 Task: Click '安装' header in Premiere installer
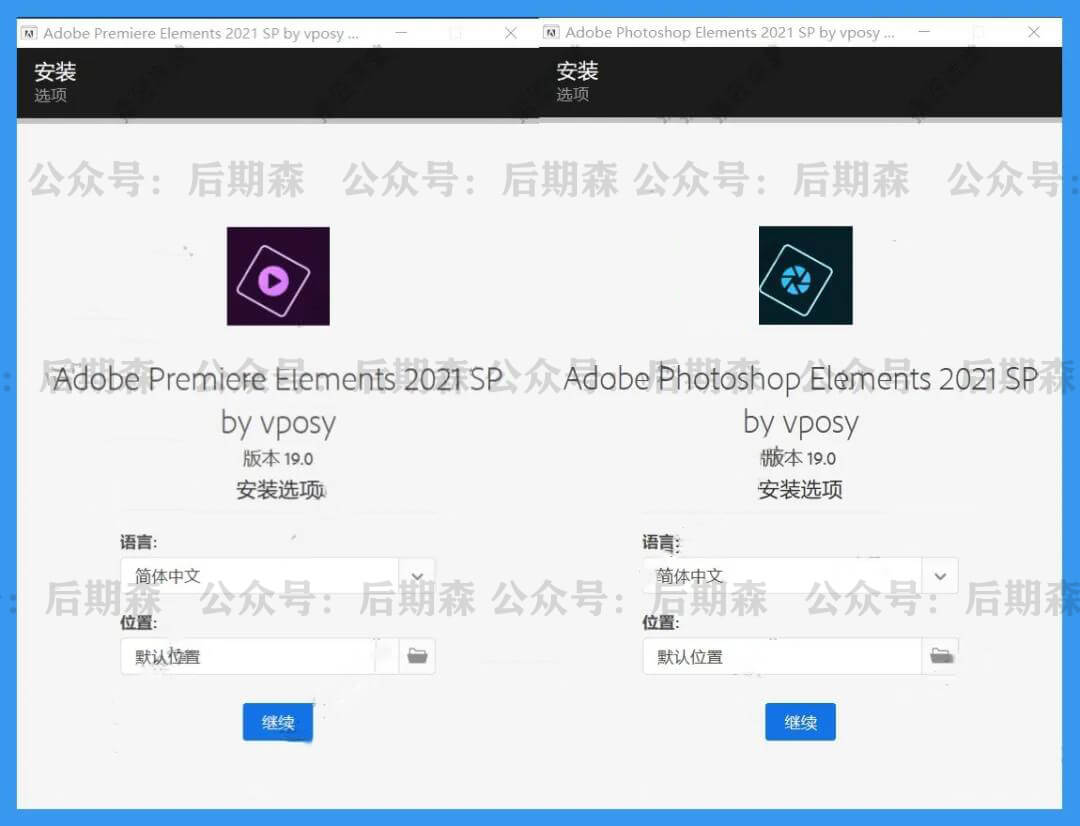(x=55, y=71)
